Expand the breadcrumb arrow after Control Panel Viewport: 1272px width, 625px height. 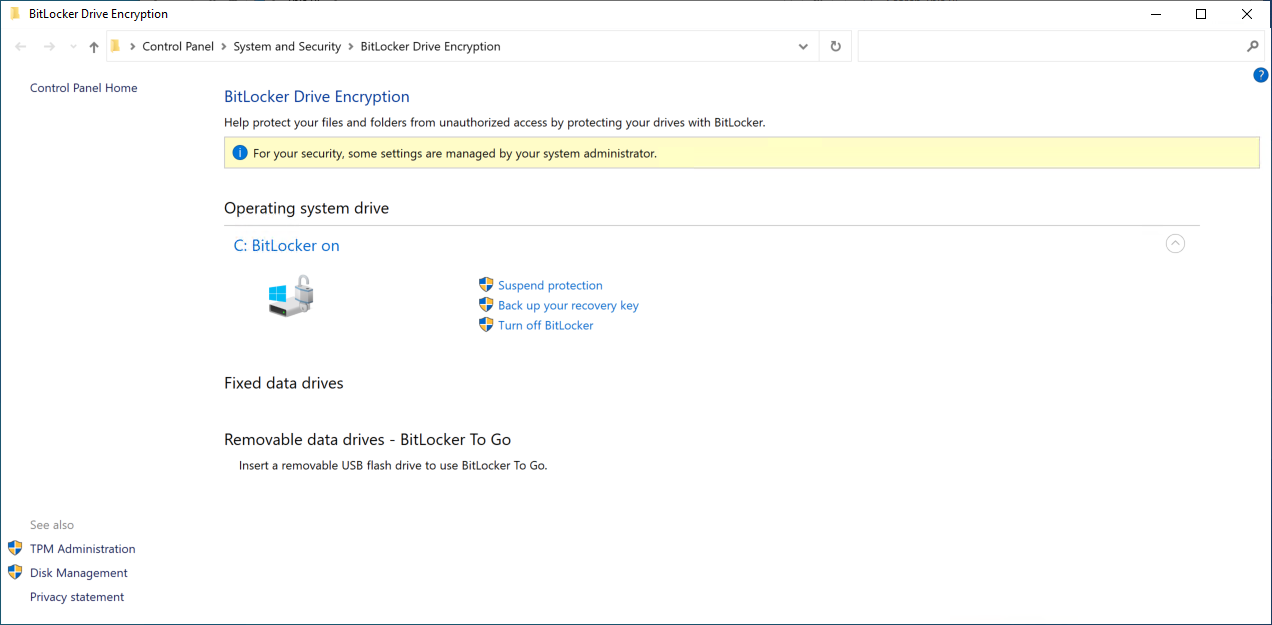(222, 46)
